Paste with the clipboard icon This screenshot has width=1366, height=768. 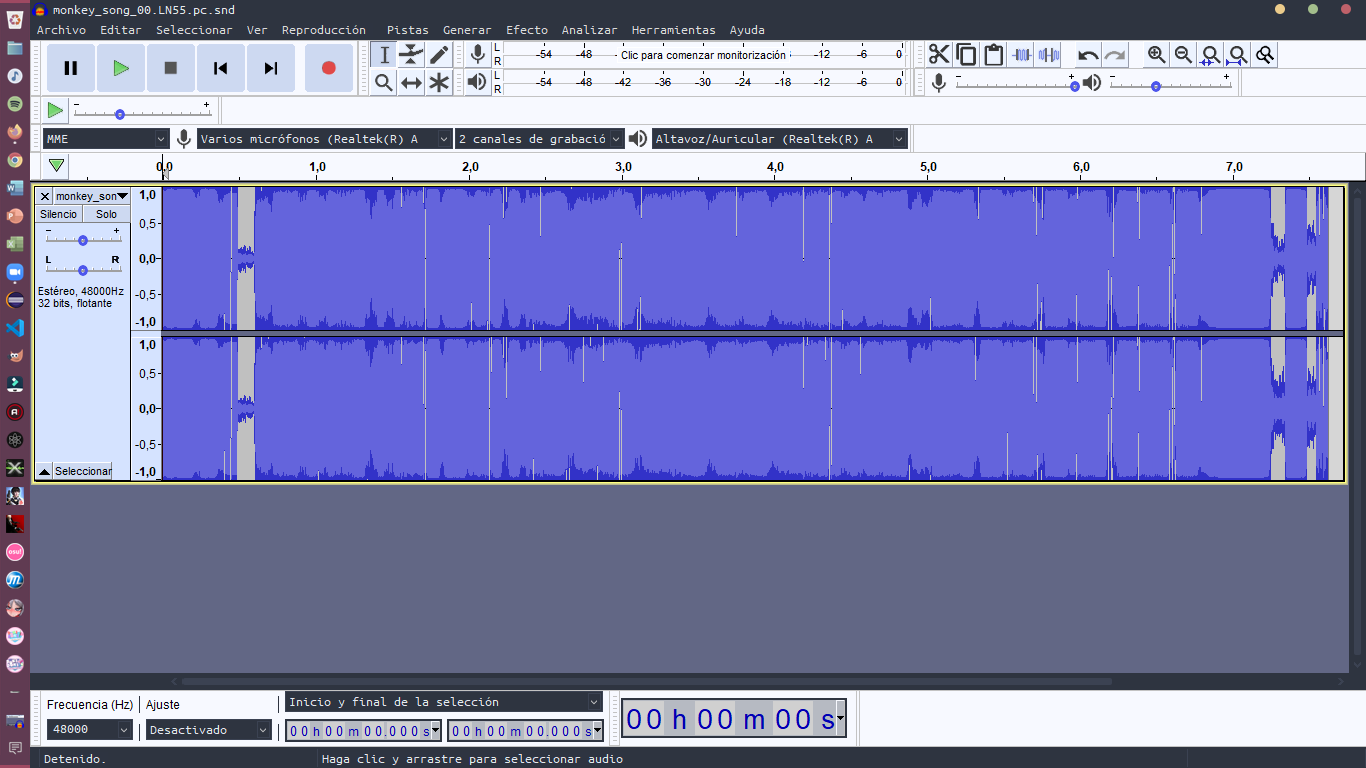(x=993, y=55)
